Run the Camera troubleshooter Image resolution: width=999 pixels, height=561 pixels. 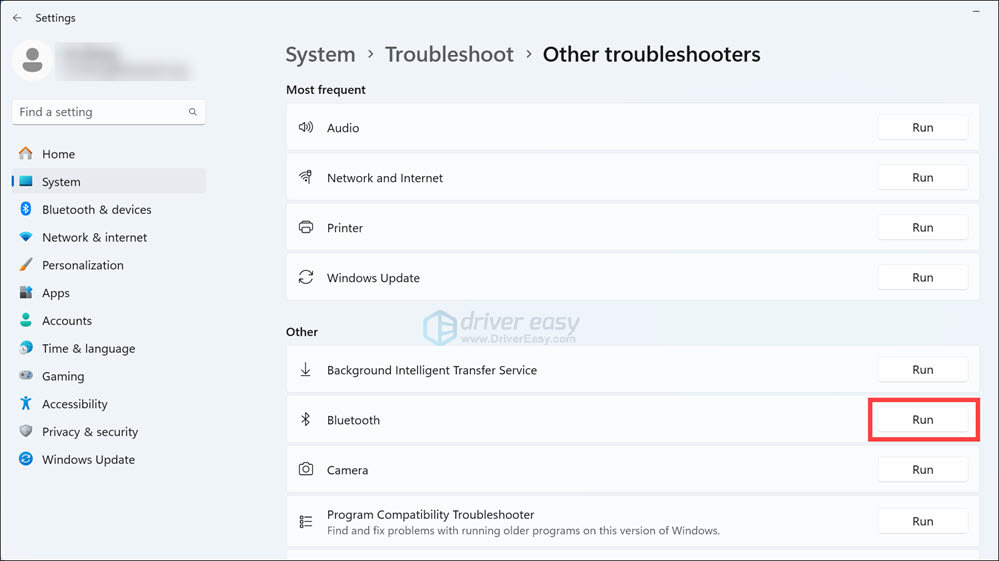click(x=922, y=470)
